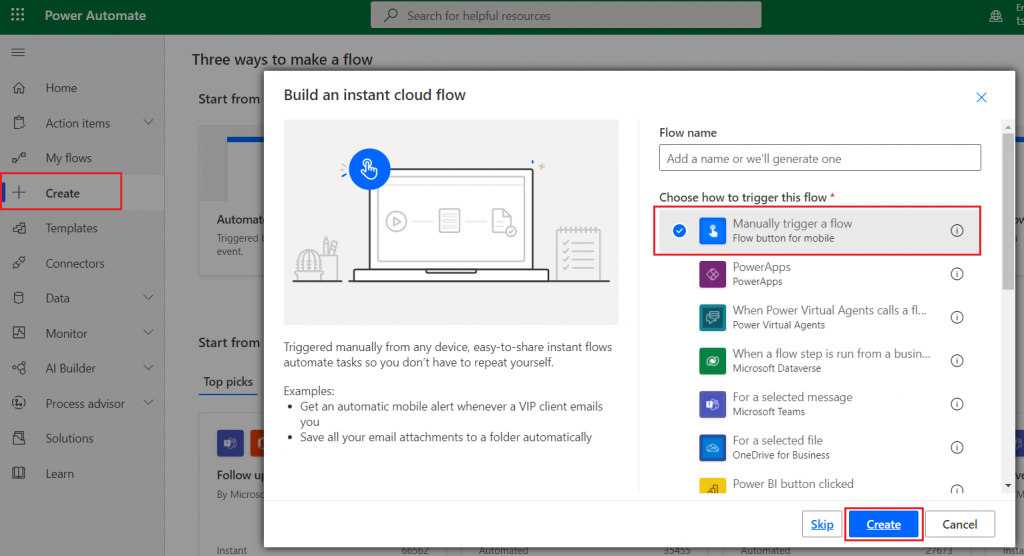Show info for Power Virtual Agents trigger
Screen dimensions: 1024x556
click(x=957, y=317)
